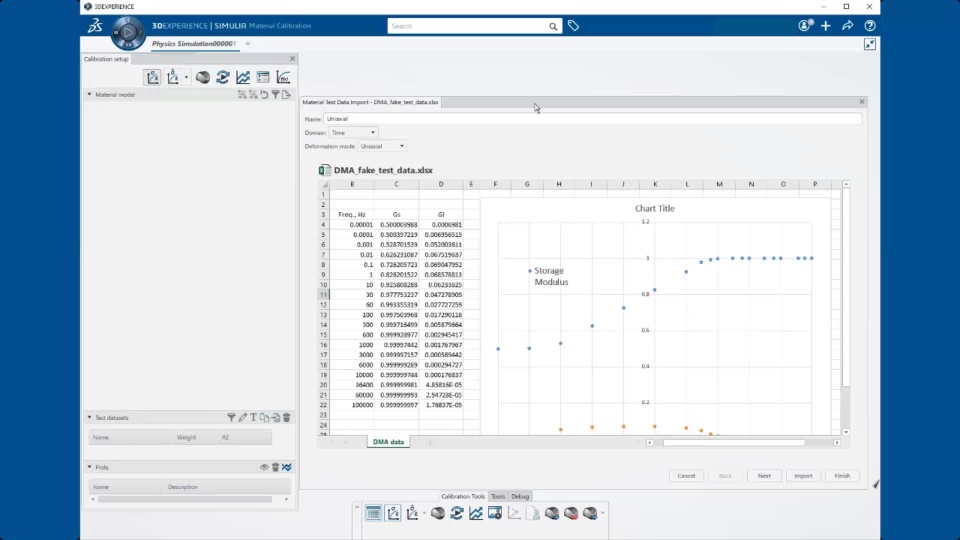Viewport: 960px width, 540px height.
Task: Open the 3DEXPERIENCE compass
Action: pyautogui.click(x=128, y=32)
